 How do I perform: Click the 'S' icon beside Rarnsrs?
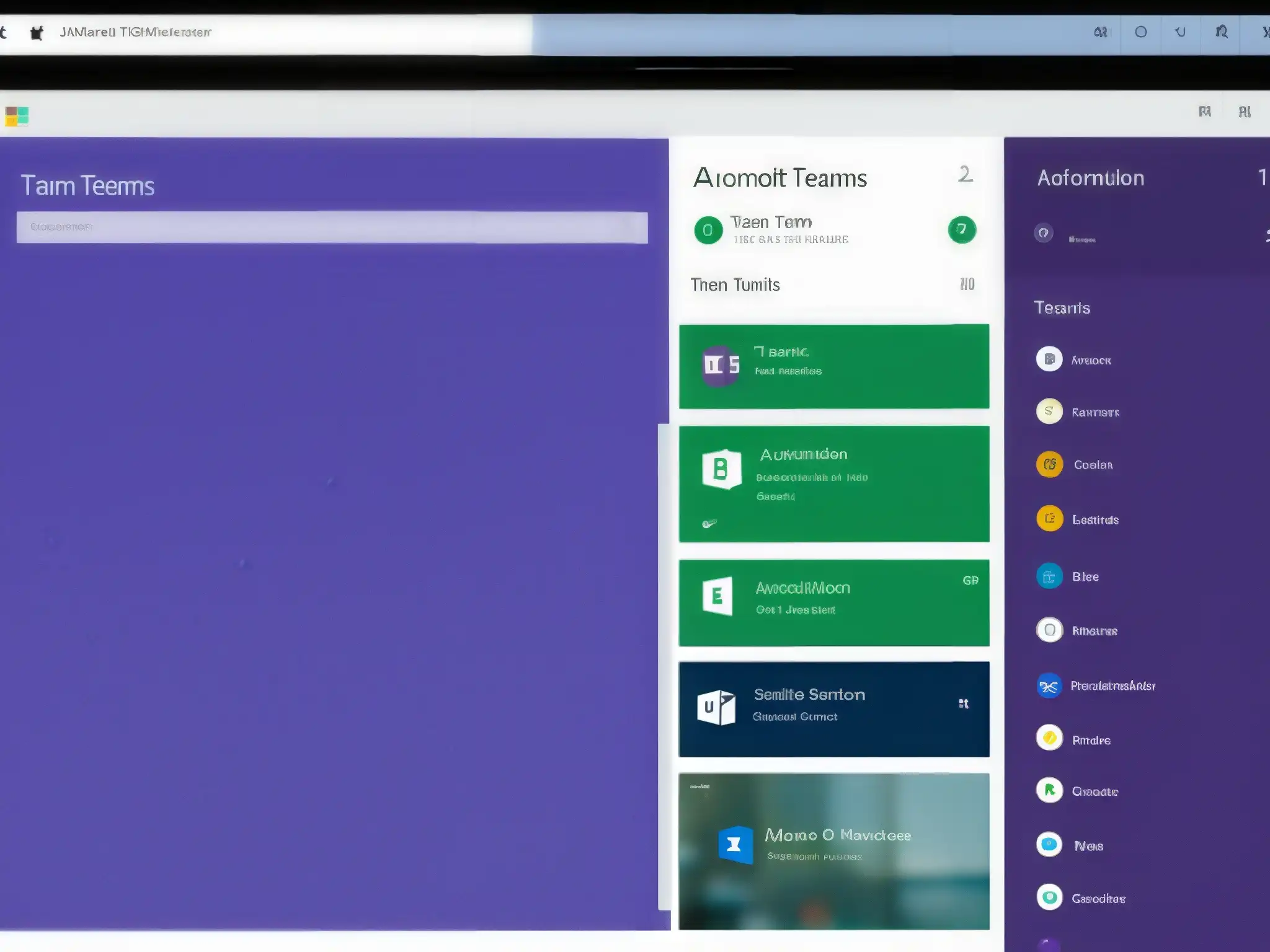click(x=1049, y=412)
